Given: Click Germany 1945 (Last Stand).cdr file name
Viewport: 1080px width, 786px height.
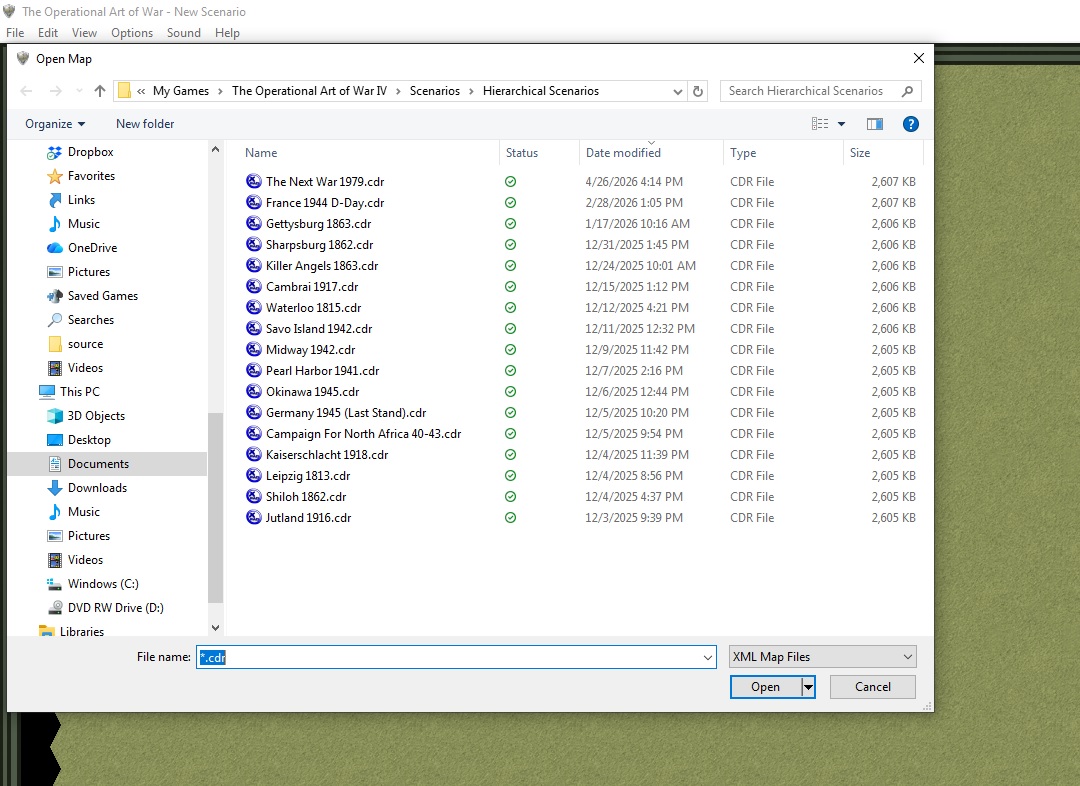Looking at the screenshot, I should click(346, 413).
